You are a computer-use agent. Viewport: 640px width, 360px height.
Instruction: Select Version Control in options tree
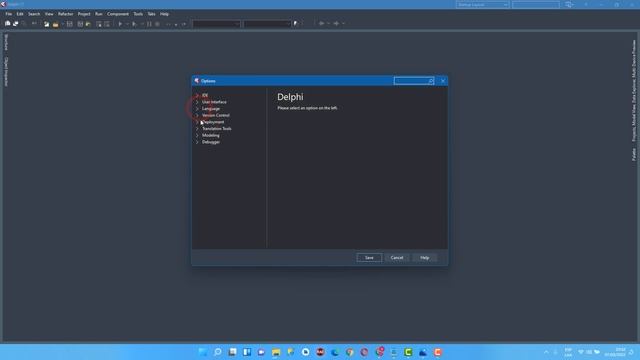[x=216, y=115]
